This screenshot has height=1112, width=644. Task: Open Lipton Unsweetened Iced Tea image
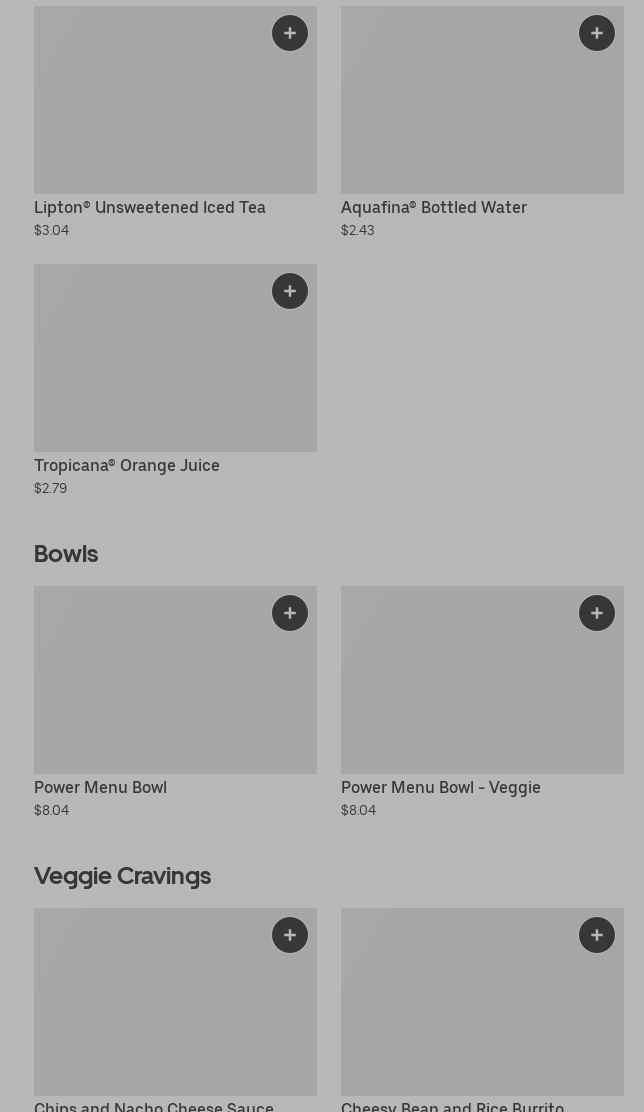pos(160,110)
